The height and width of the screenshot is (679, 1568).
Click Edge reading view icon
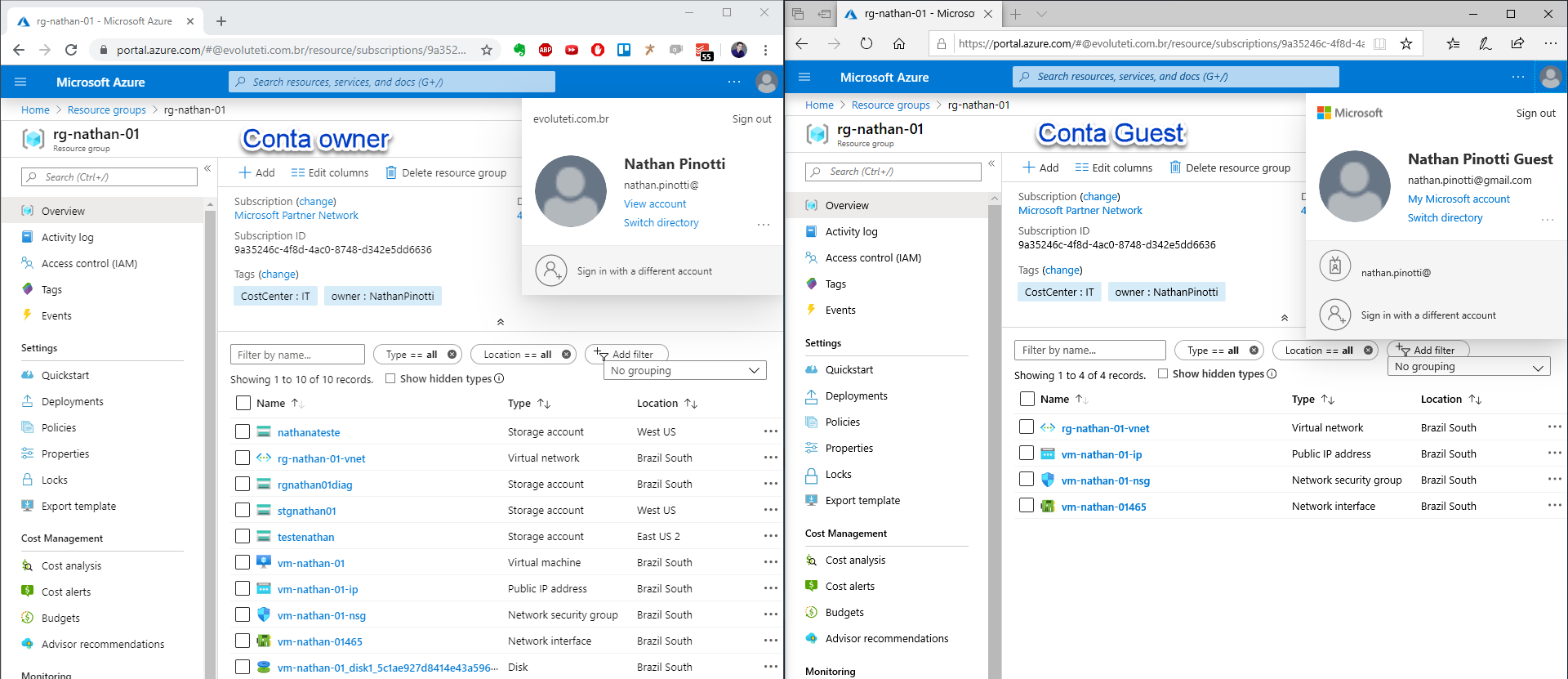coord(1379,43)
